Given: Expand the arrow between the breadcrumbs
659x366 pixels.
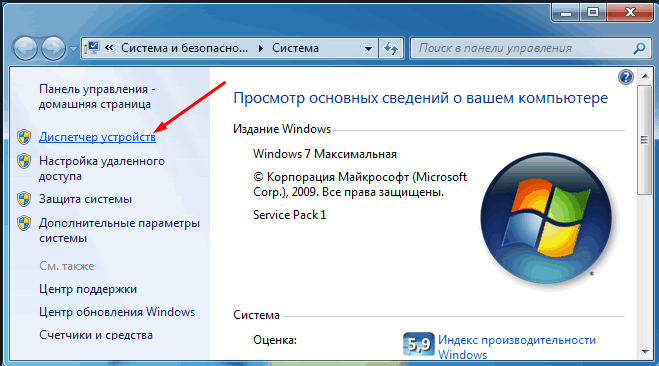Looking at the screenshot, I should tap(261, 48).
